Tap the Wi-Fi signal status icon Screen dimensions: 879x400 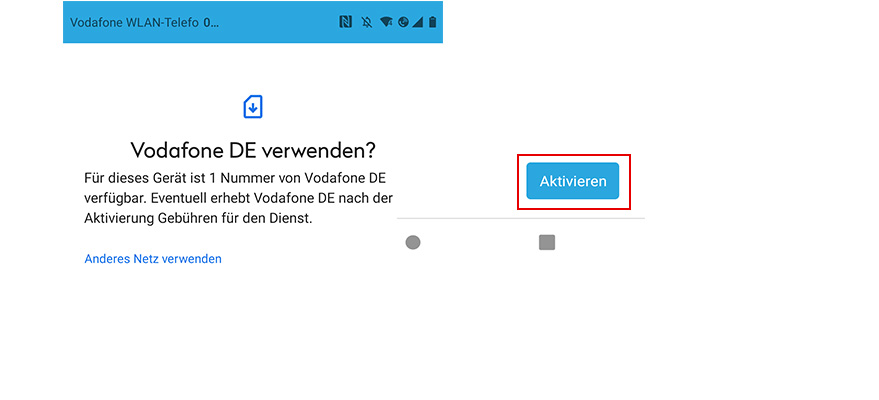tap(386, 22)
